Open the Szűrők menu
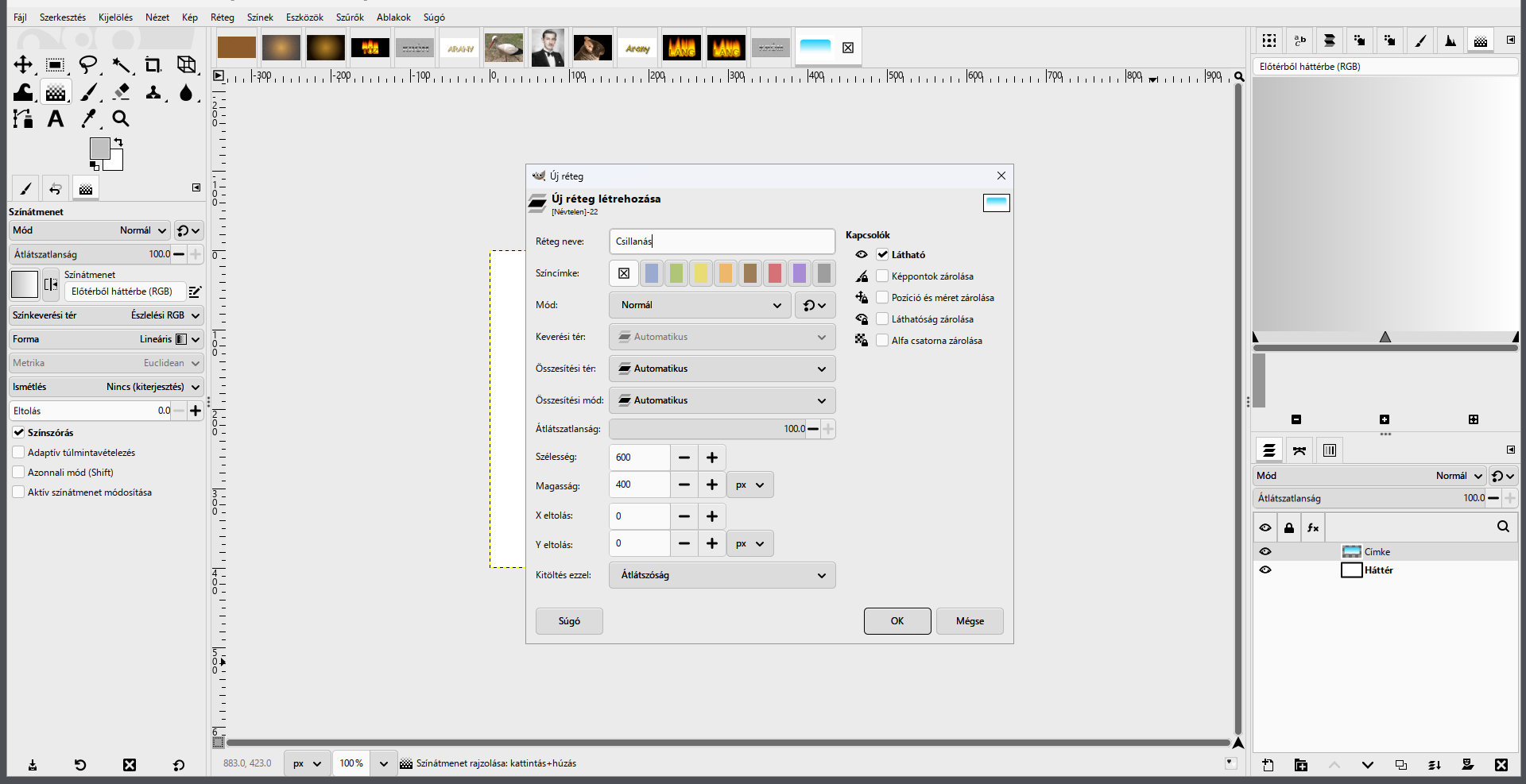 [350, 17]
